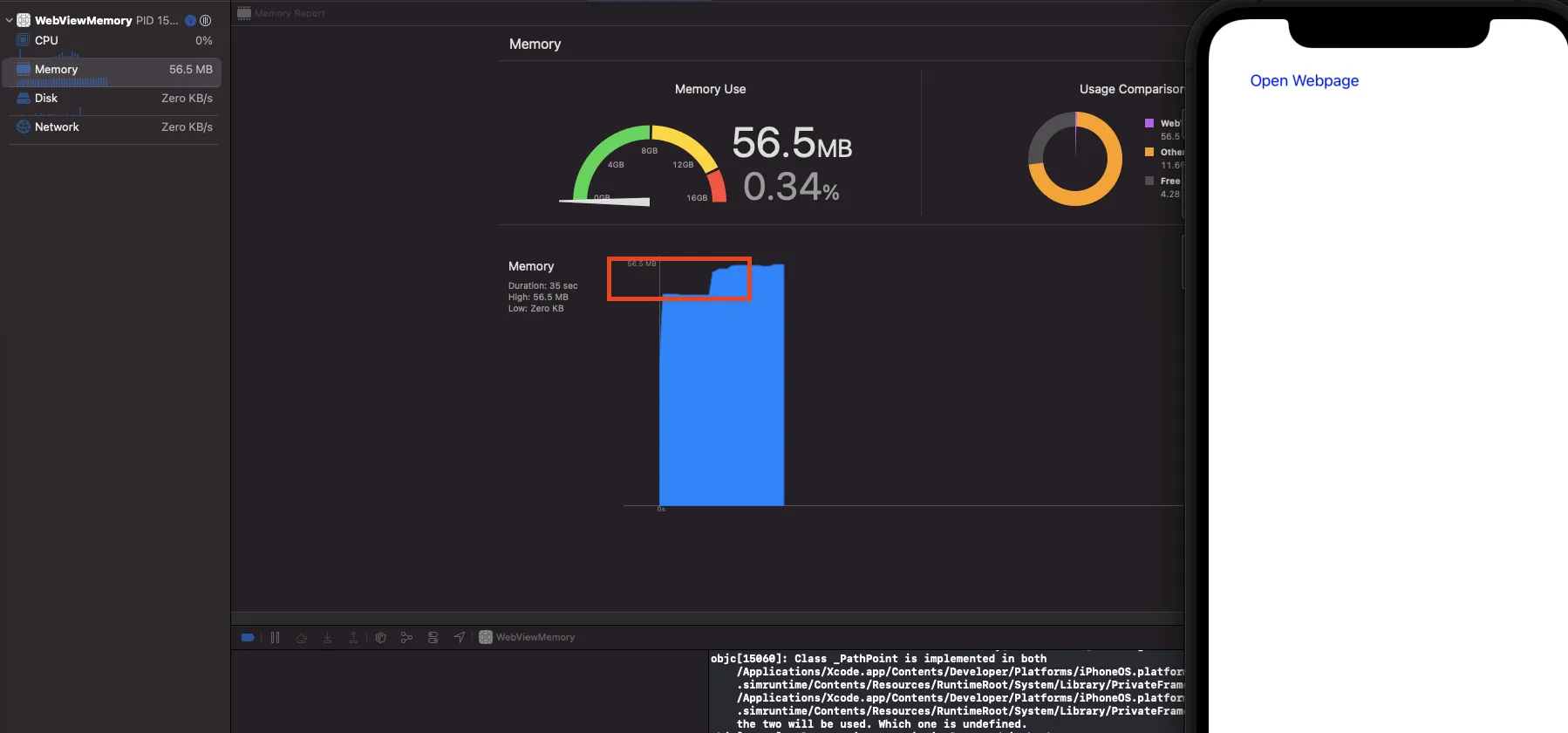Open the Disk gauge report
Image resolution: width=1568 pixels, height=733 pixels.
click(112, 100)
